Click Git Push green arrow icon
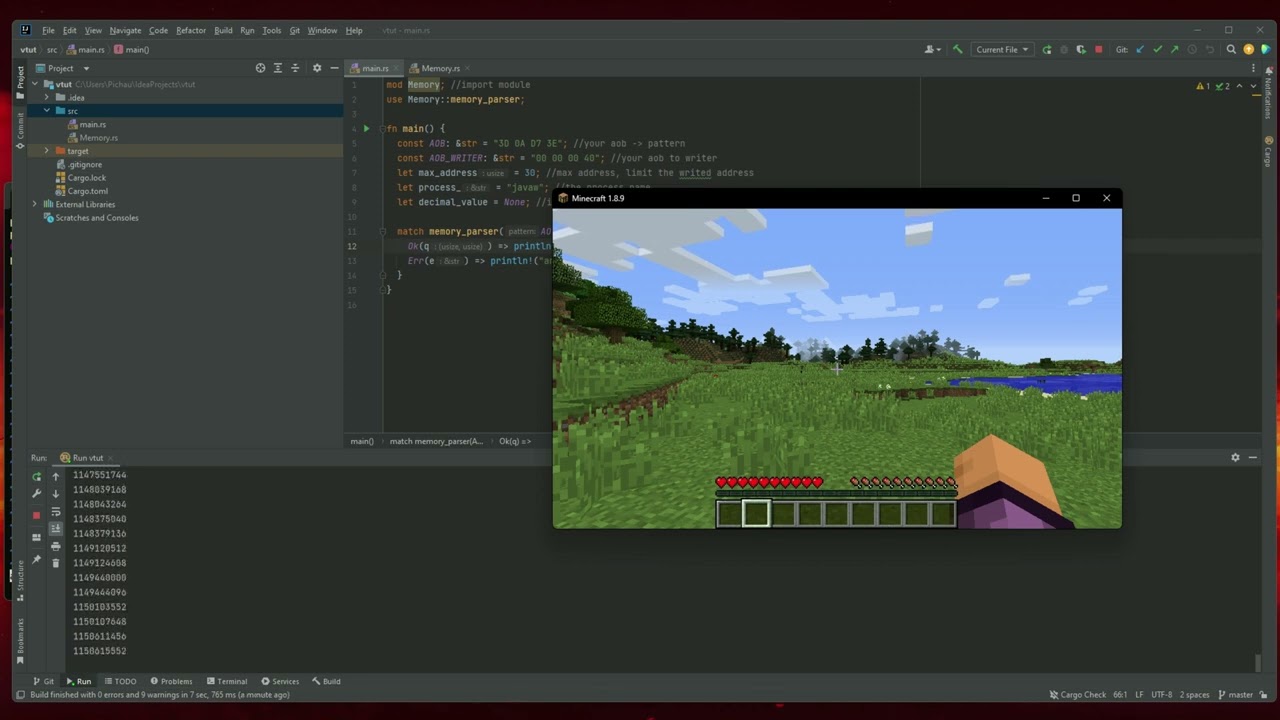1280x720 pixels. 1175,49
